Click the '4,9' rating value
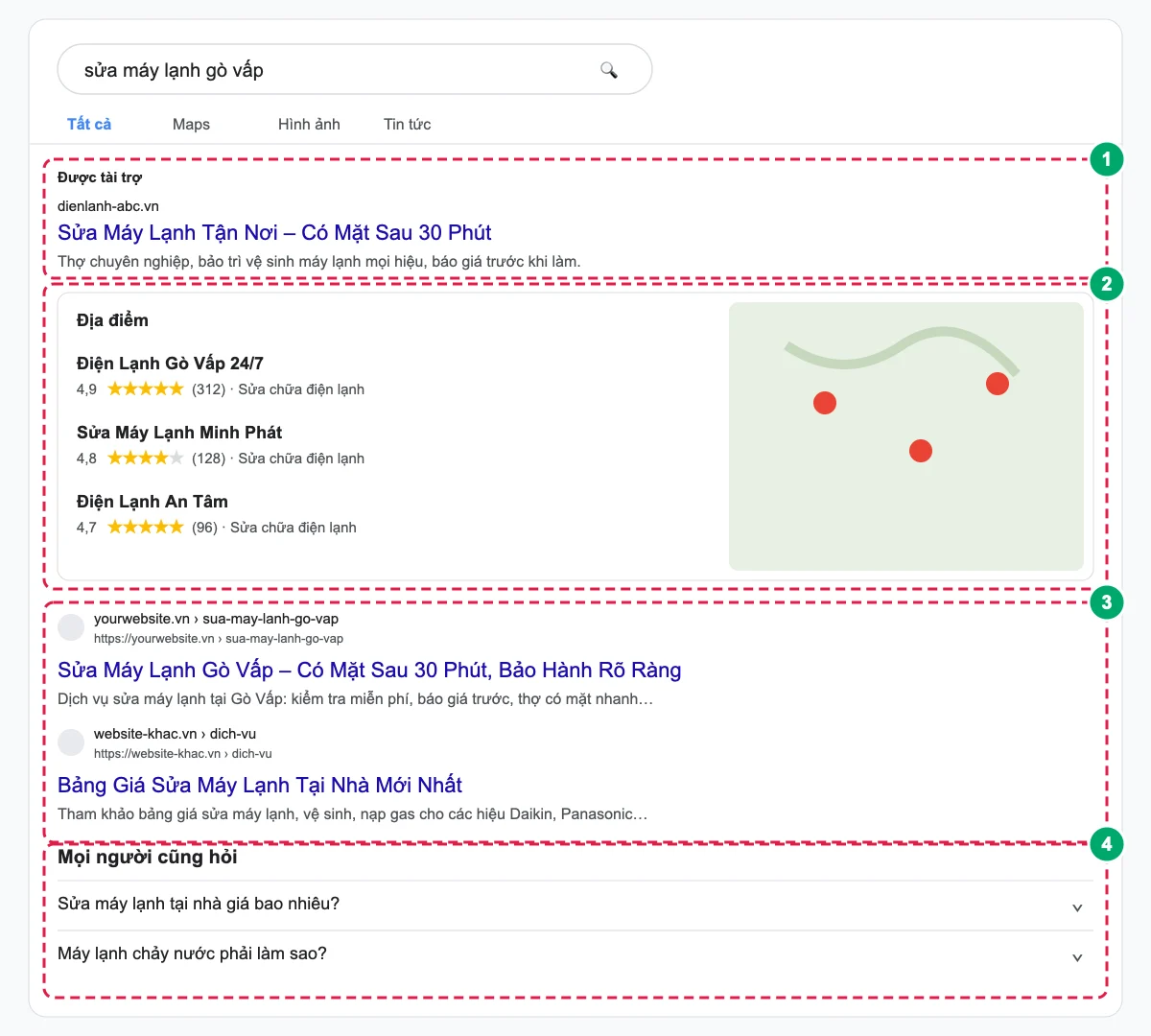This screenshot has width=1151, height=1036. click(x=86, y=389)
